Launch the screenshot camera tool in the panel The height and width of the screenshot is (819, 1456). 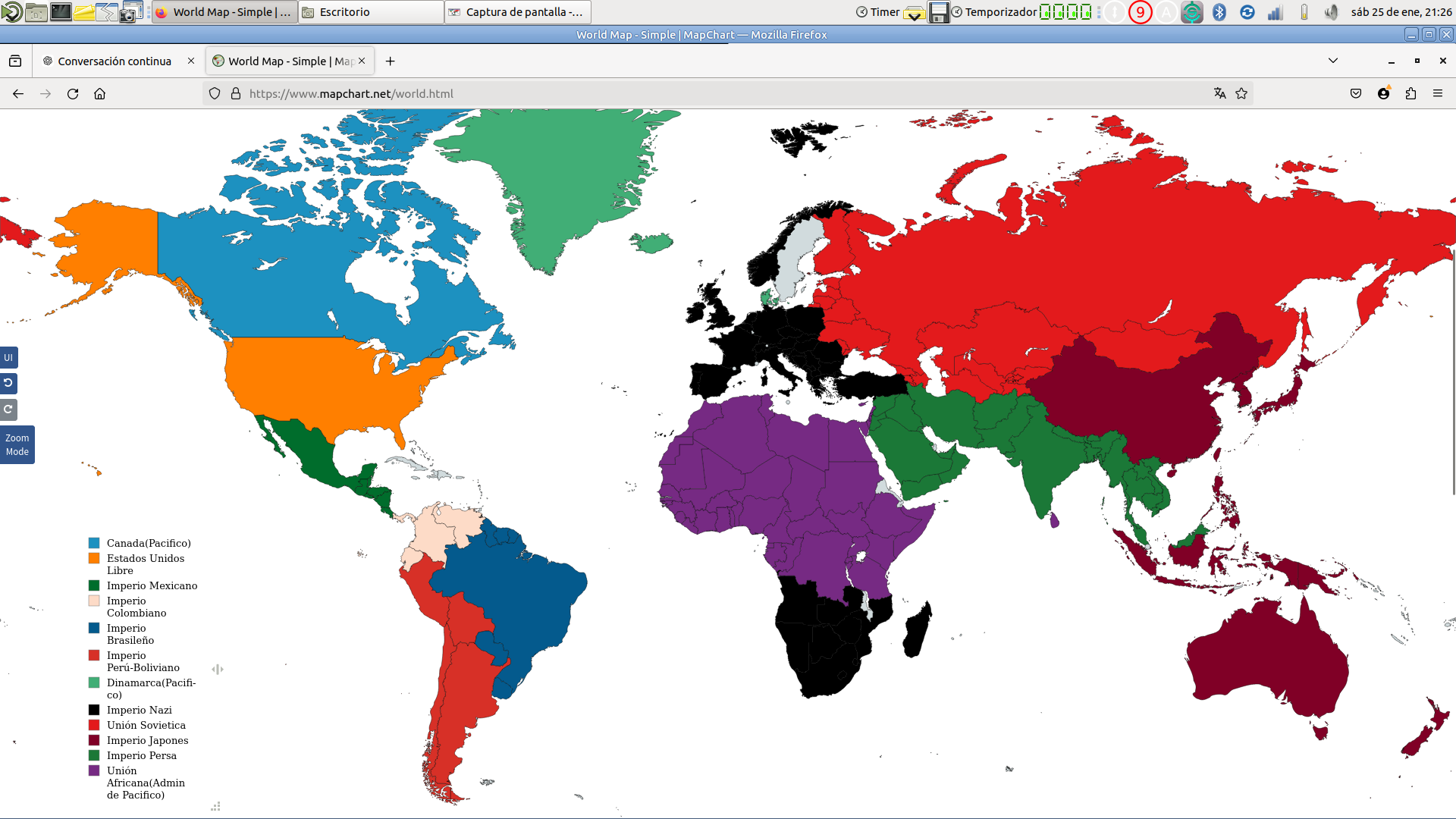coord(131,11)
